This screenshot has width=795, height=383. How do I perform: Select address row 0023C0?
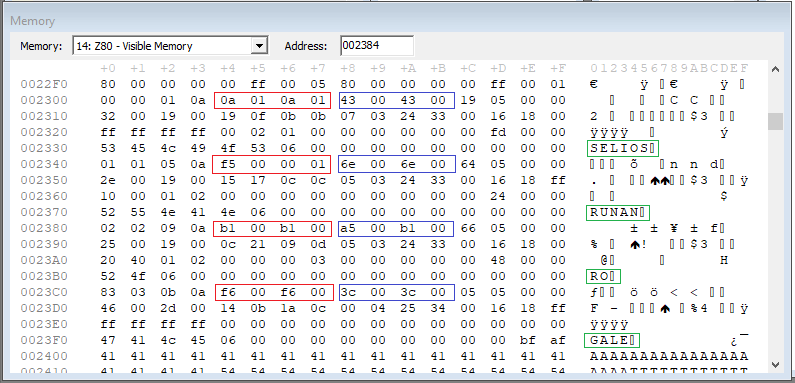(44, 292)
